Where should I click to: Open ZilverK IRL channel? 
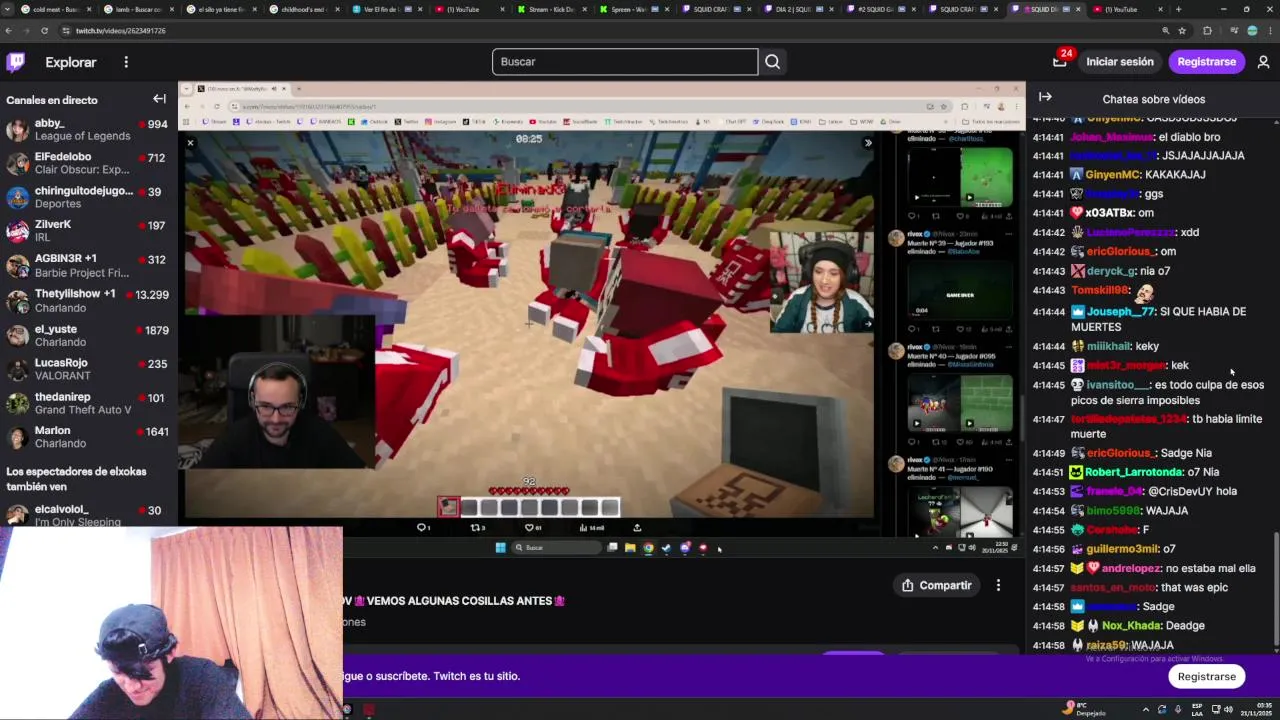click(88, 231)
